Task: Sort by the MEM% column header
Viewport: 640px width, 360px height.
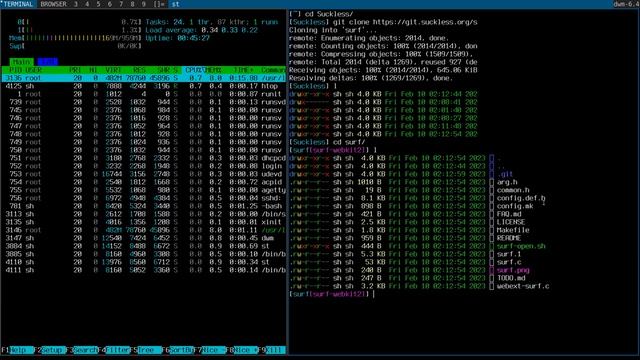Action: (x=214, y=70)
